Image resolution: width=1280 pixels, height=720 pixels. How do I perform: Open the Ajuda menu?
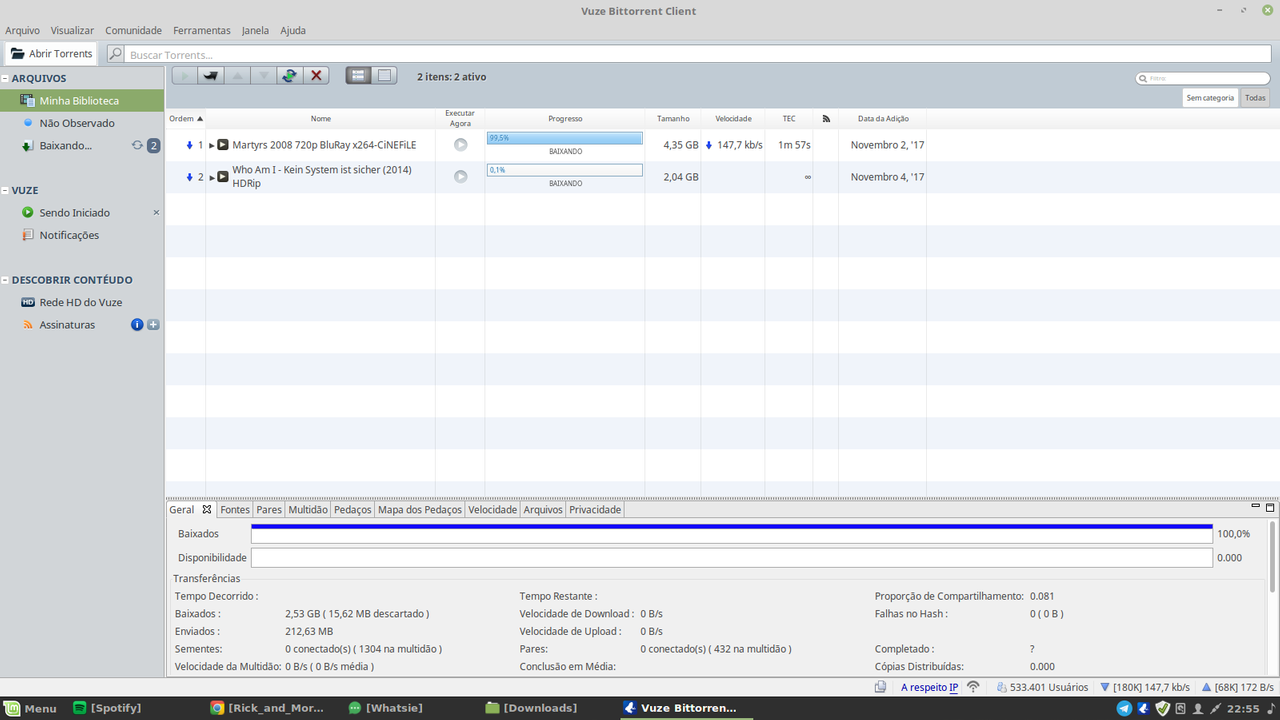click(x=293, y=30)
